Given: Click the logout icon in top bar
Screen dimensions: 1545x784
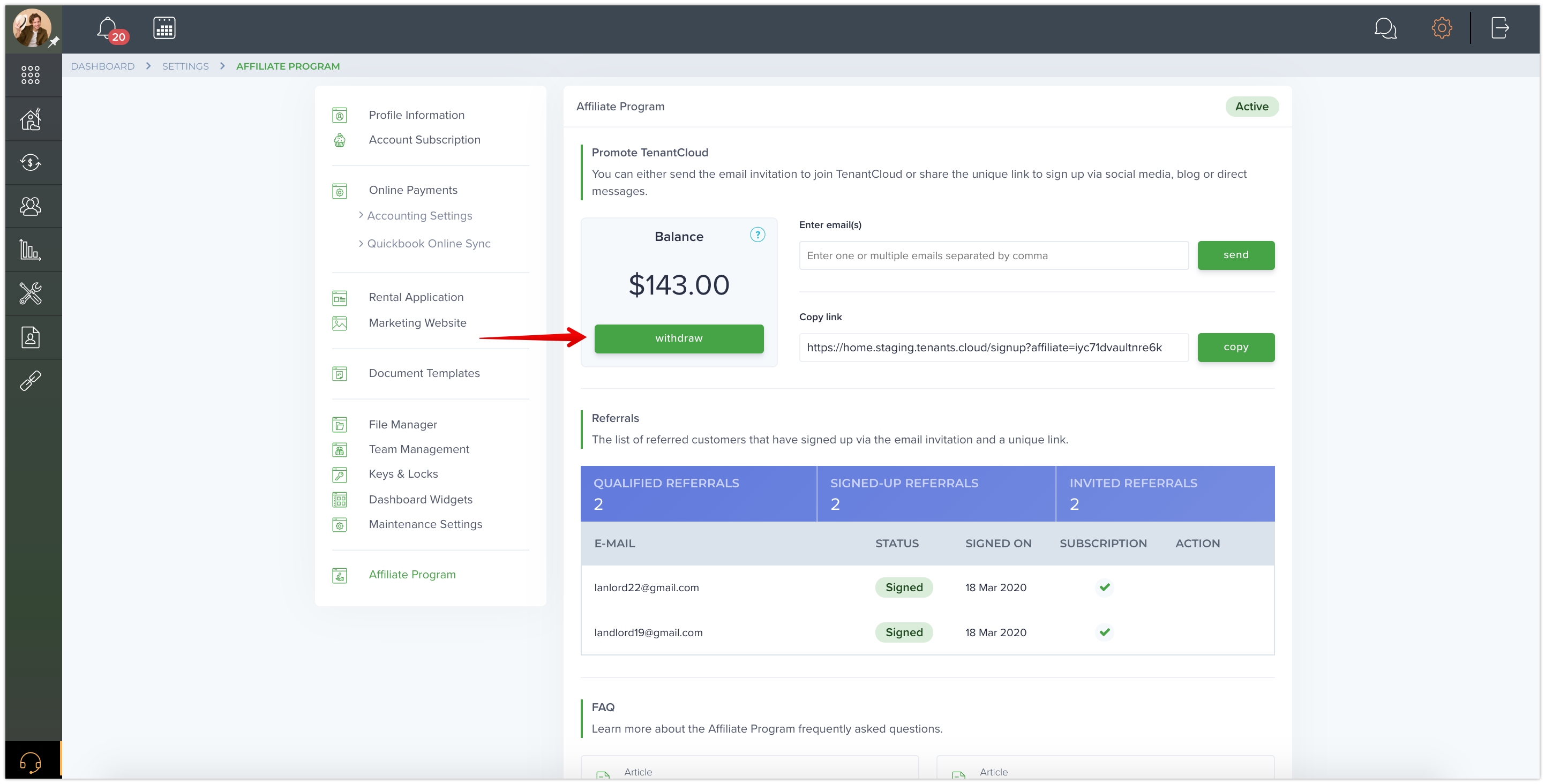Looking at the screenshot, I should [x=1500, y=27].
